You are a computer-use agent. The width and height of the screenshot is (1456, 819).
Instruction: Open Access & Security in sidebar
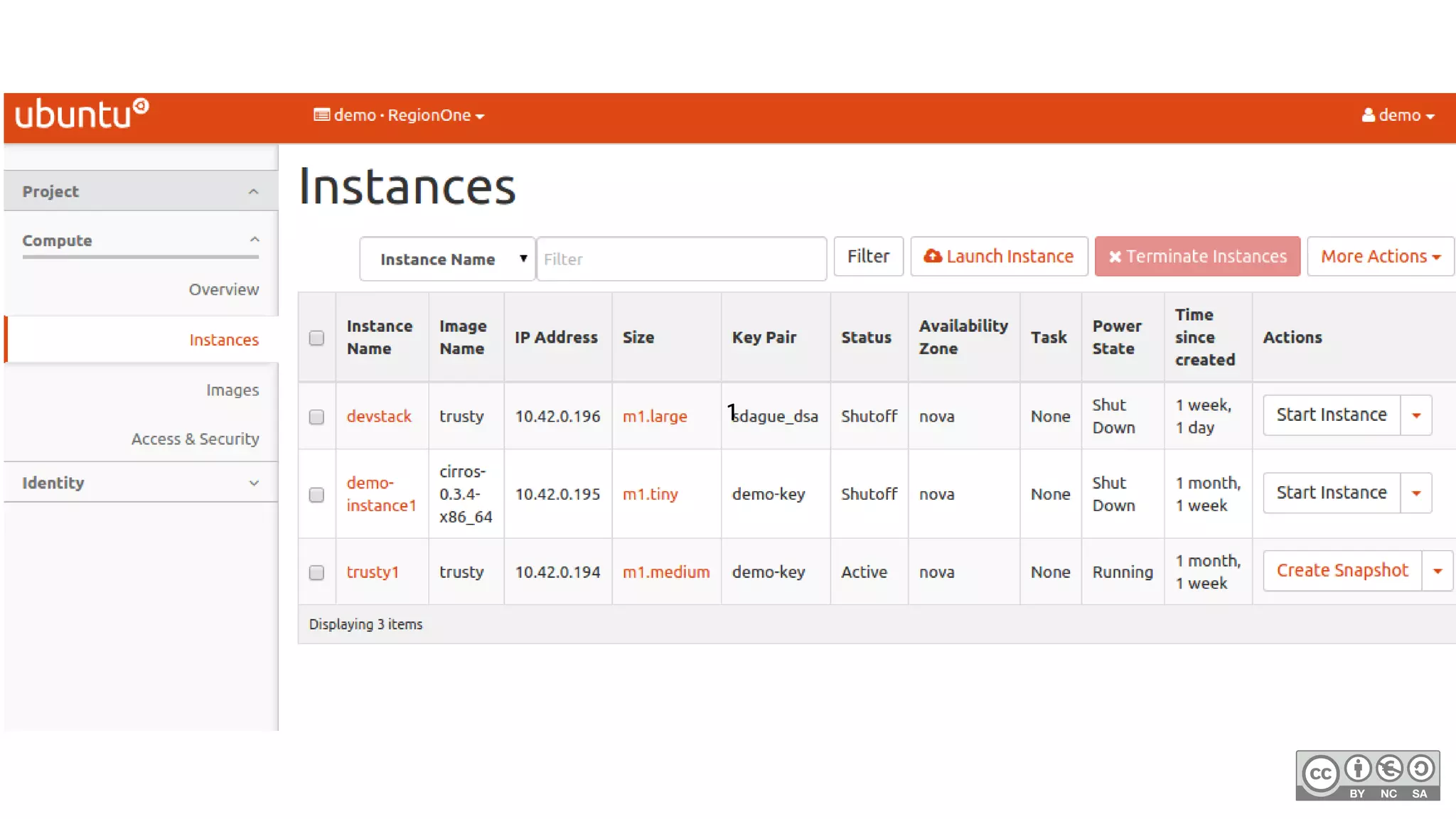click(195, 439)
